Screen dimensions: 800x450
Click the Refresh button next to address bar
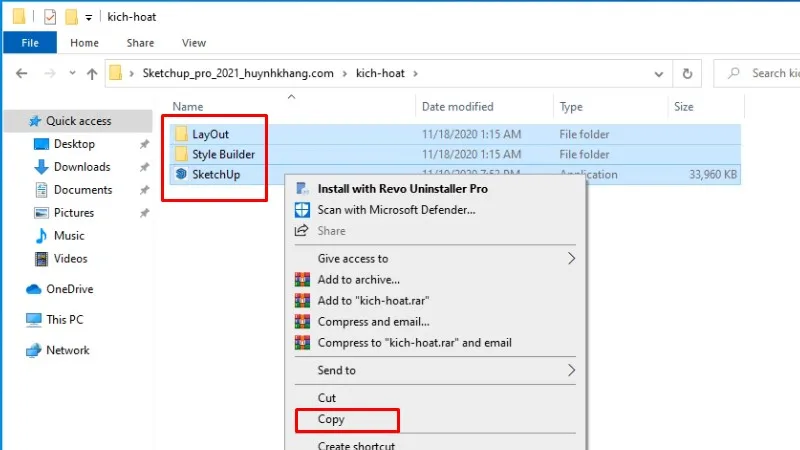687,73
